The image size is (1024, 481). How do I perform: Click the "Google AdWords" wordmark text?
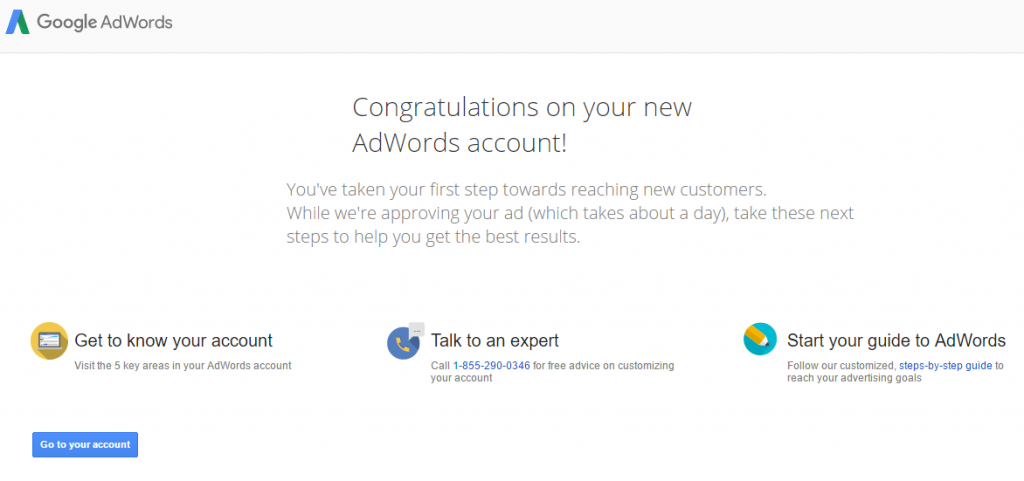coord(104,22)
